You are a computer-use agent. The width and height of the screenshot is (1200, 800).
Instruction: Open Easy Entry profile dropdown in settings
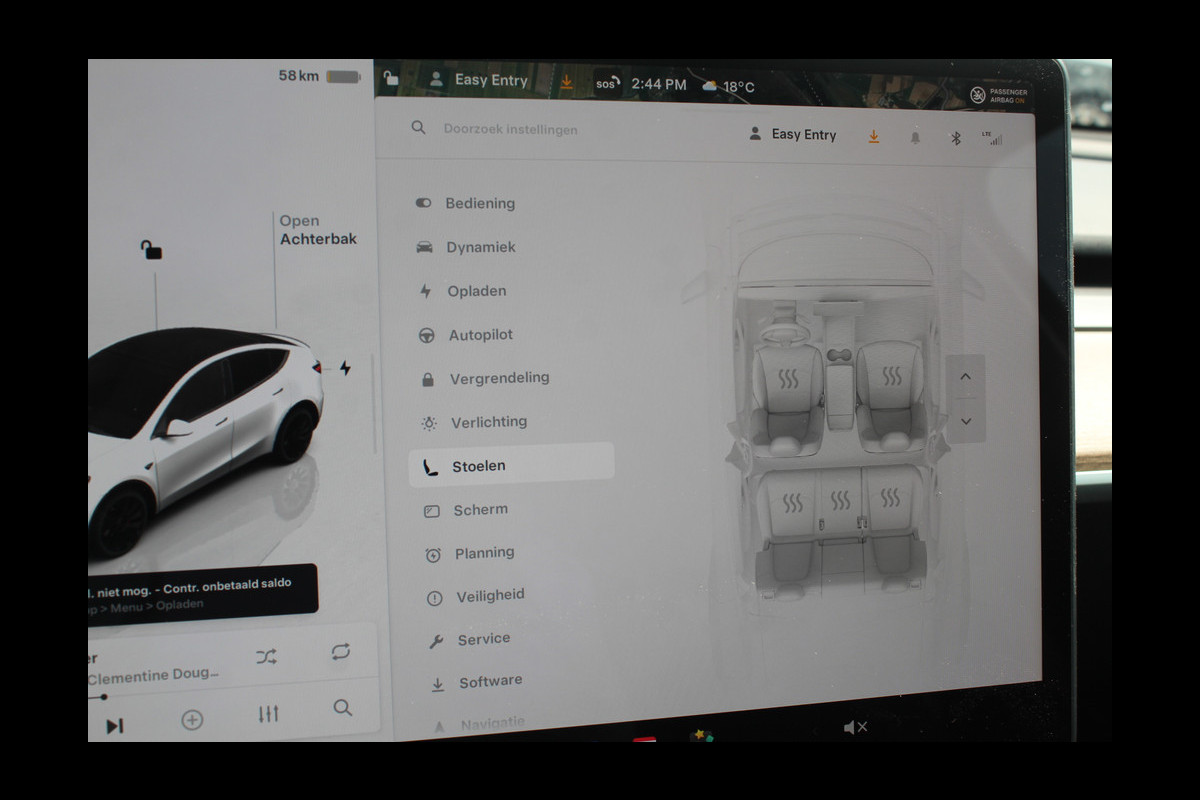(793, 134)
